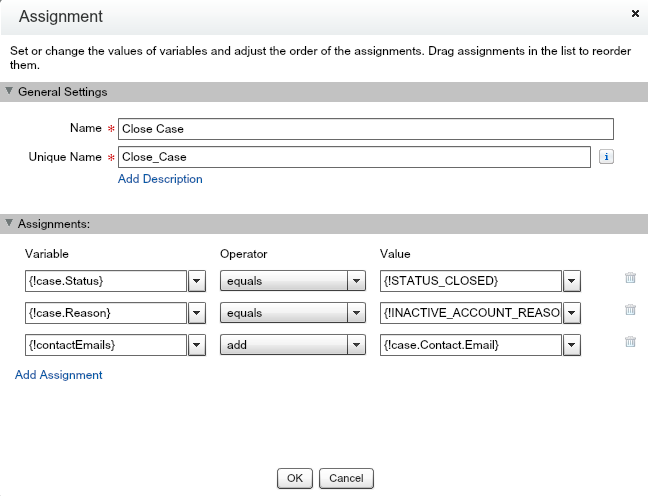
Task: Close the Assignment dialog
Action: tap(636, 14)
